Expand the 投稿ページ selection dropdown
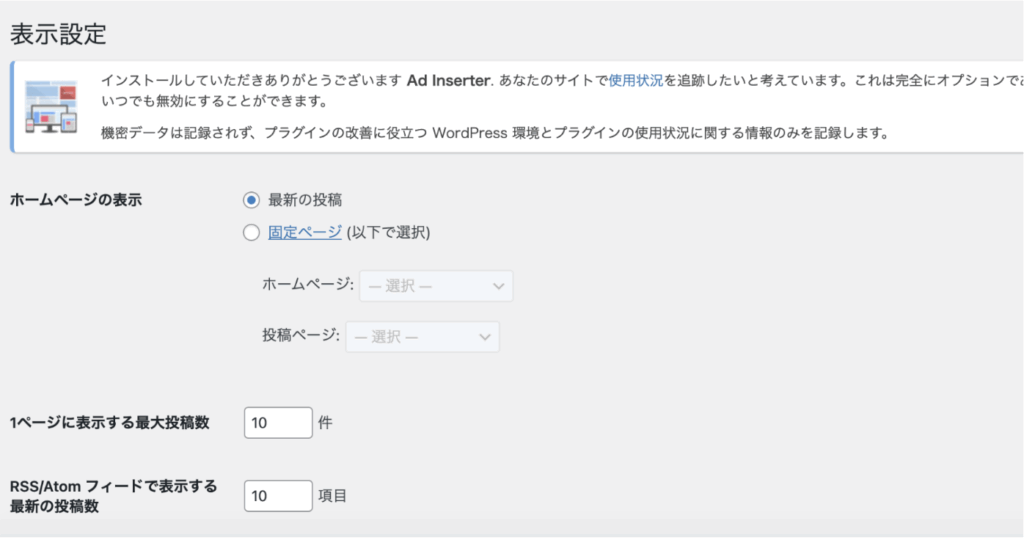Image resolution: width=1024 pixels, height=540 pixels. click(x=422, y=337)
